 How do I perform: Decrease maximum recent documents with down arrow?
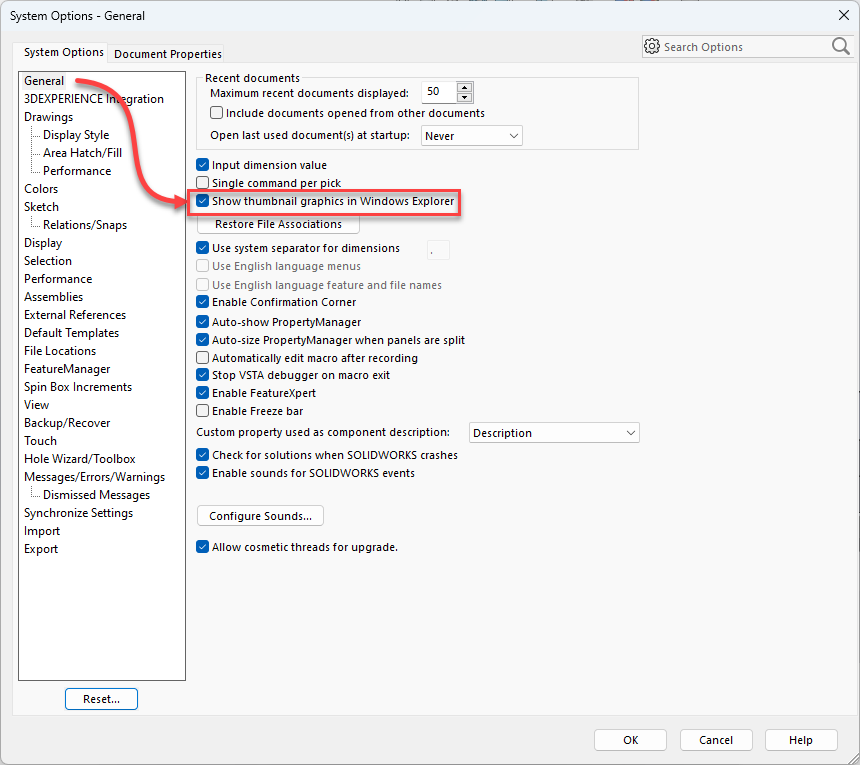(x=464, y=96)
